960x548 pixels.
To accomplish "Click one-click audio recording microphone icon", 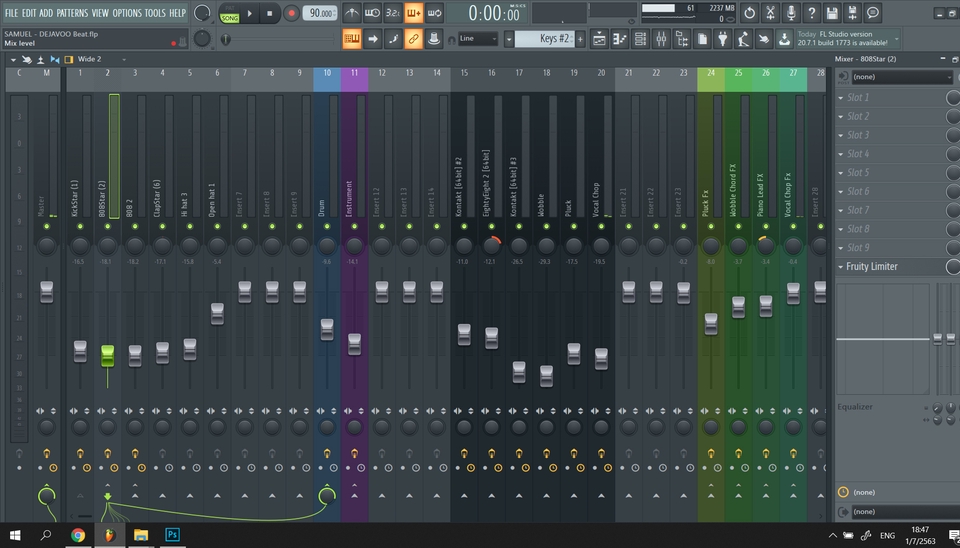I will click(x=791, y=12).
